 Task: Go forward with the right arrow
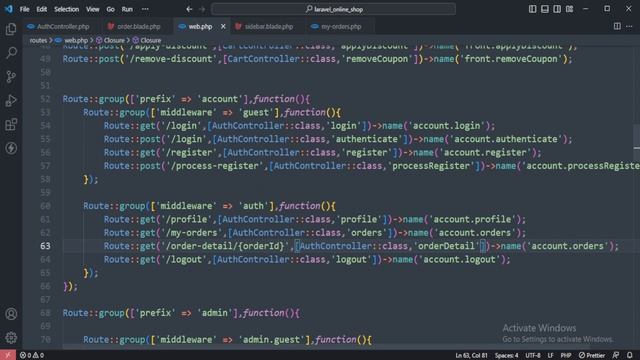pyautogui.click(x=202, y=9)
